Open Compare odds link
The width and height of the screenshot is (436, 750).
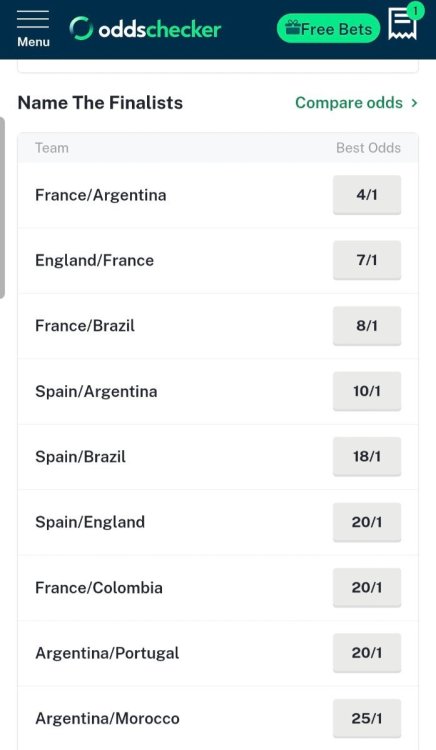pyautogui.click(x=349, y=102)
